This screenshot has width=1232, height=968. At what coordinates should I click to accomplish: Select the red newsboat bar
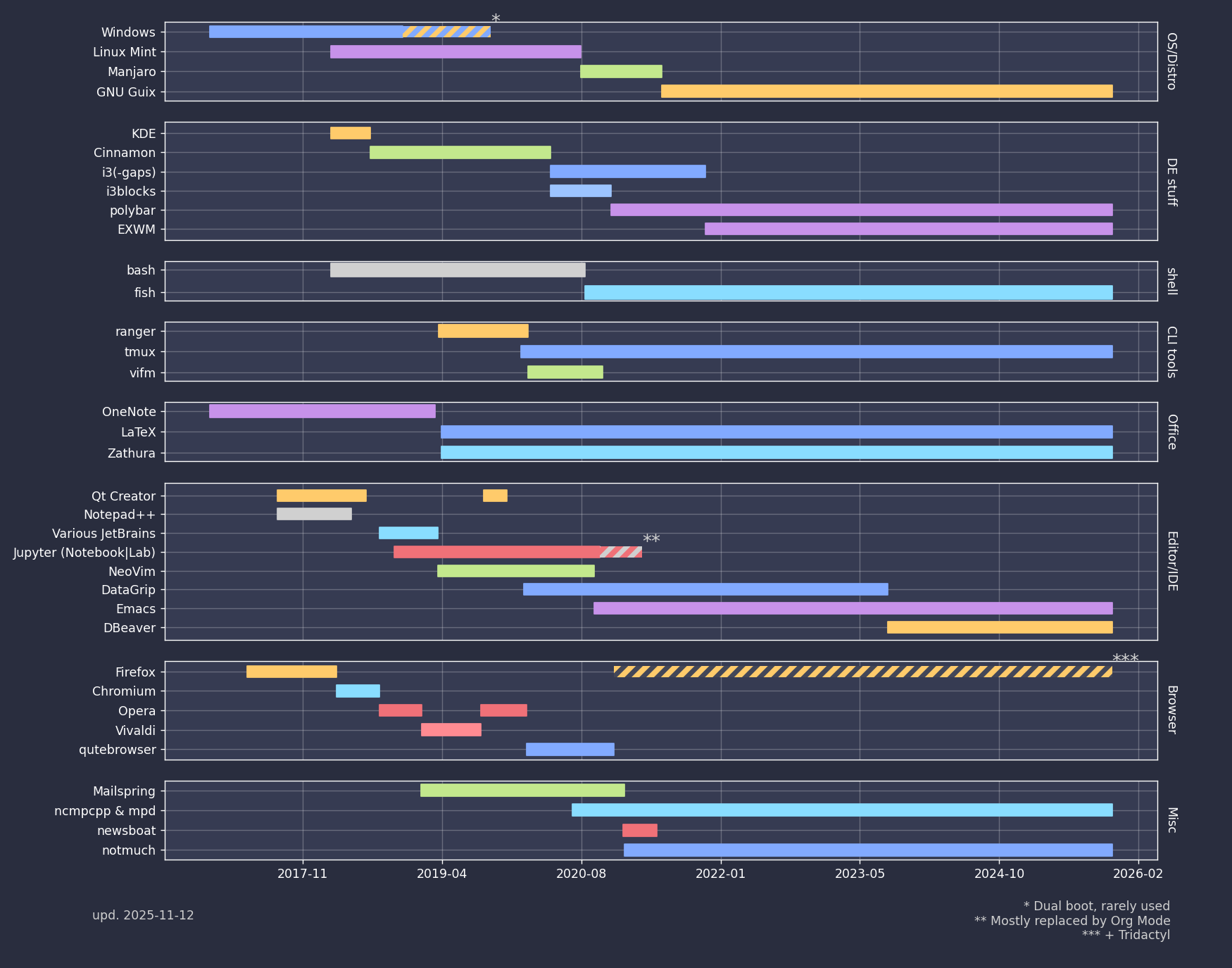[639, 831]
